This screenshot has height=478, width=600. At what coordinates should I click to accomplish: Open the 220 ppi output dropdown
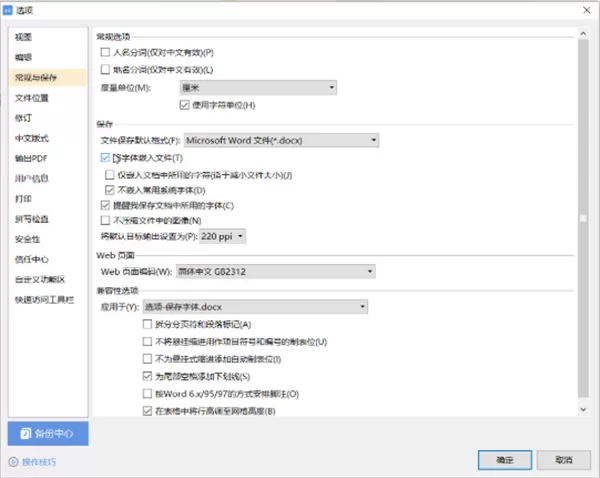pos(222,237)
